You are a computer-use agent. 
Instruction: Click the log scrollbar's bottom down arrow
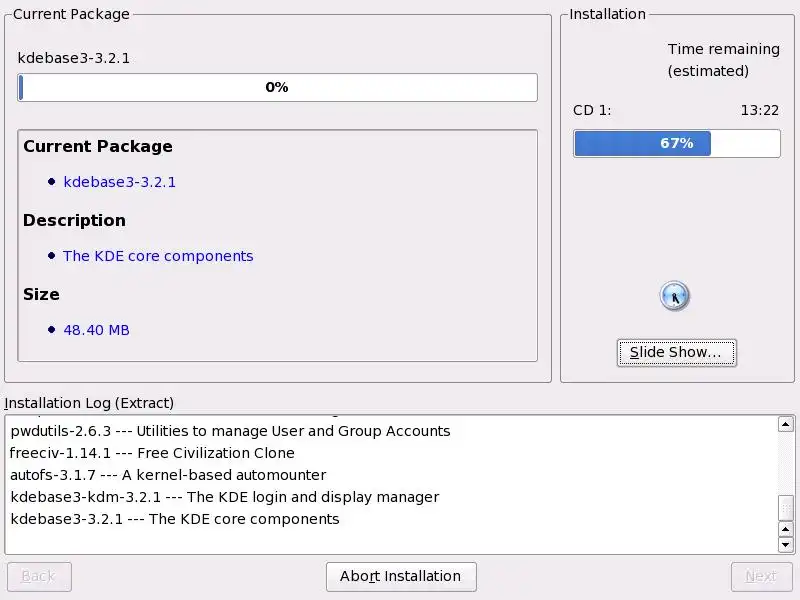pyautogui.click(x=785, y=544)
